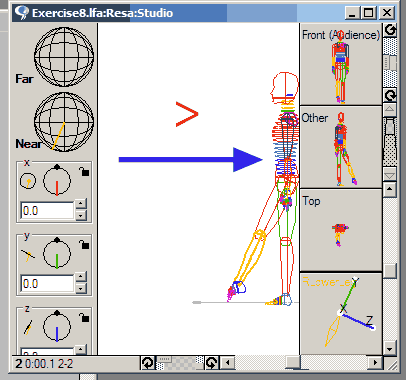Click the rotate icon left of bottom slider
This screenshot has height=380, width=406.
(x=148, y=363)
